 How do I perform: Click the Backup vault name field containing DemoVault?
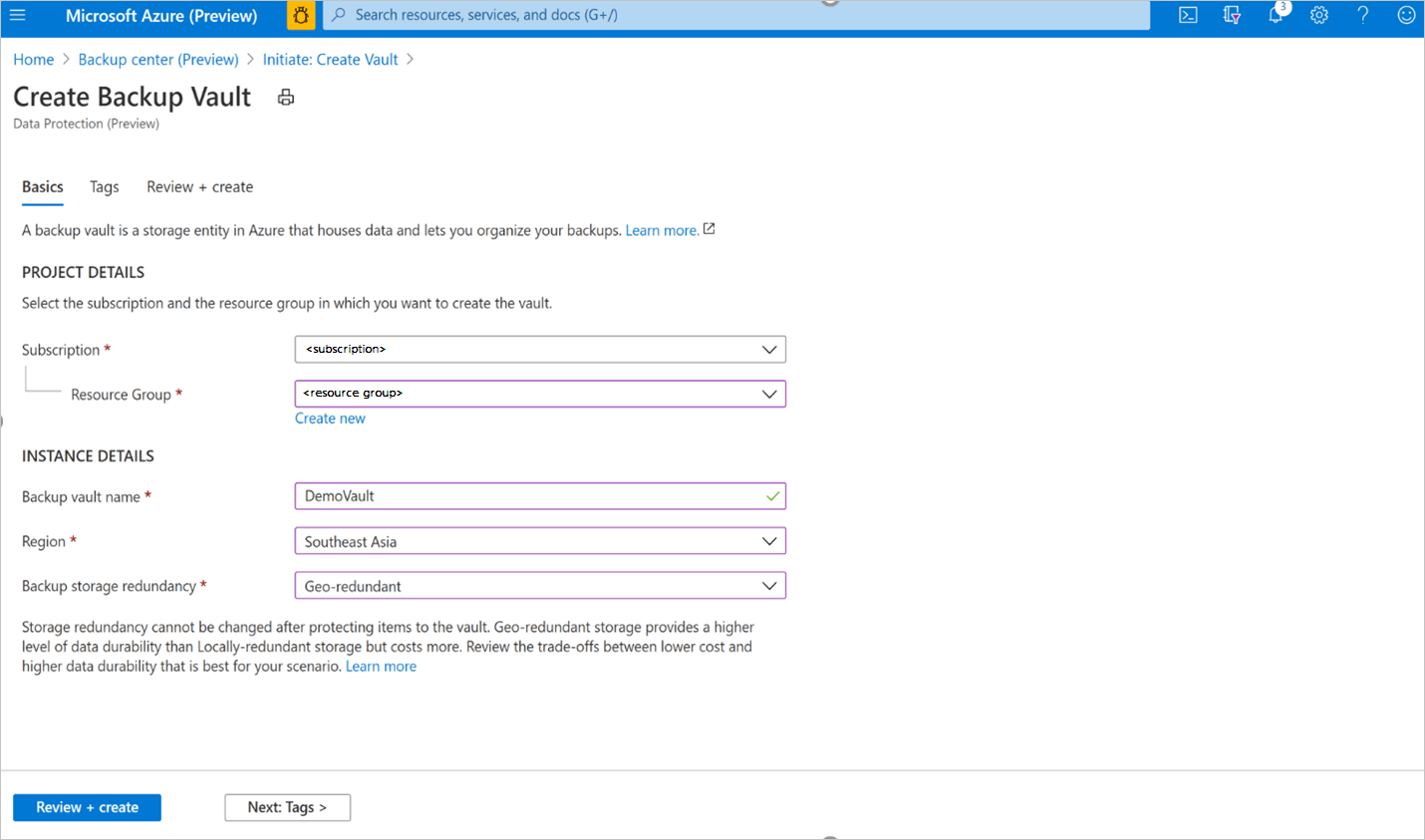click(540, 495)
